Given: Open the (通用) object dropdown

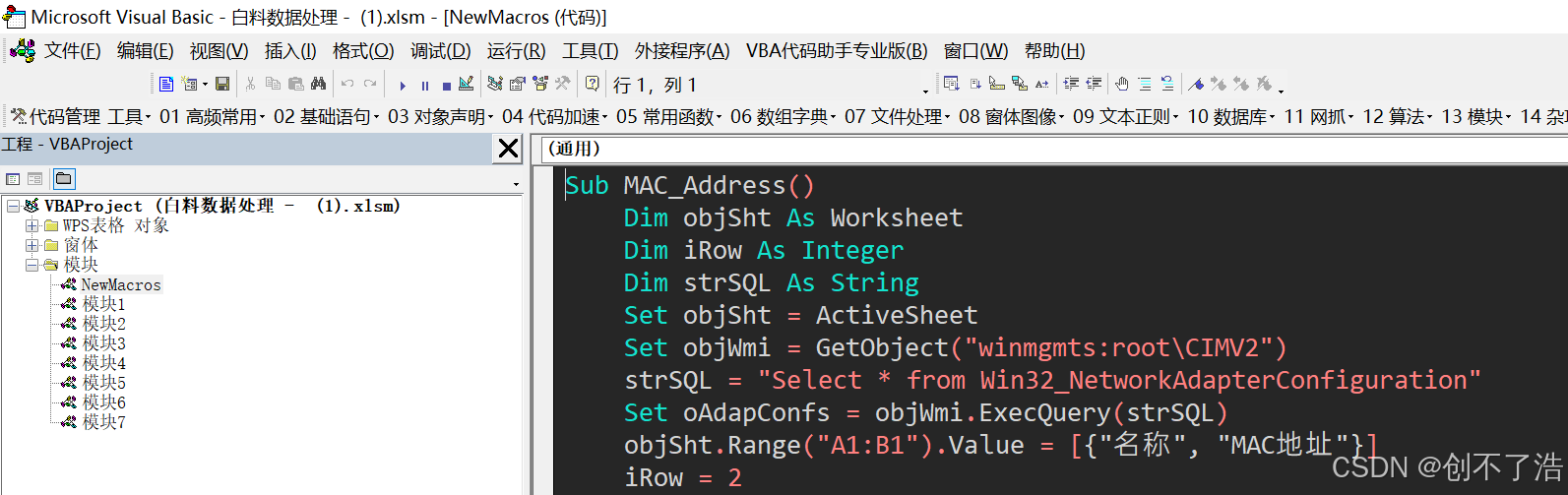Looking at the screenshot, I should [1054, 149].
